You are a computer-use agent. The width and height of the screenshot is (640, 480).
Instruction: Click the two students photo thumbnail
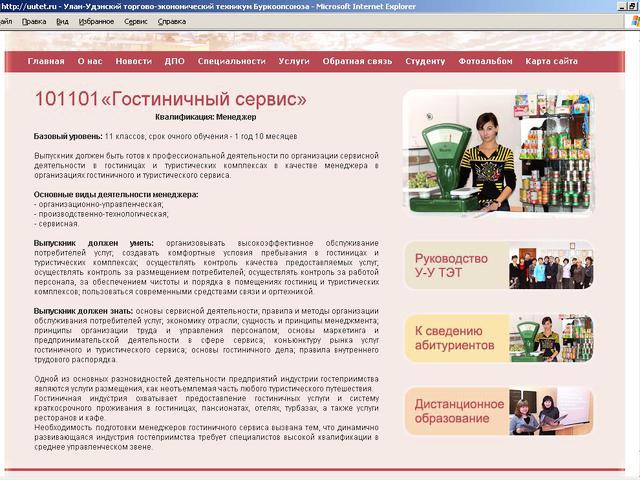(551, 411)
